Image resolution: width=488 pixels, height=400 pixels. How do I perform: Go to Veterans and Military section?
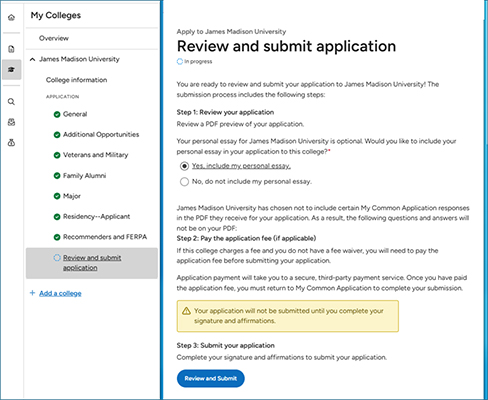[x=96, y=155]
